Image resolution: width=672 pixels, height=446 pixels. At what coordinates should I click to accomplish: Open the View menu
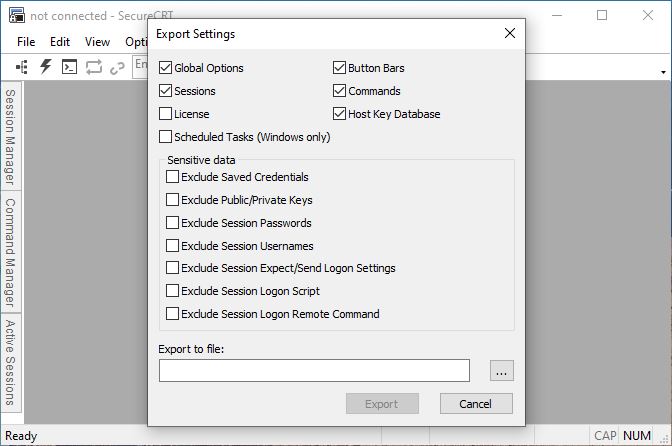click(x=97, y=42)
